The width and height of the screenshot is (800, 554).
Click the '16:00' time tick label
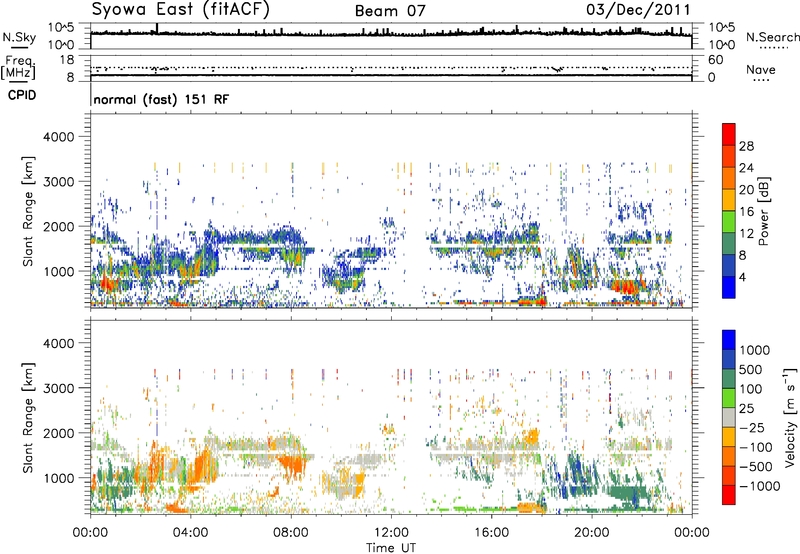point(491,533)
